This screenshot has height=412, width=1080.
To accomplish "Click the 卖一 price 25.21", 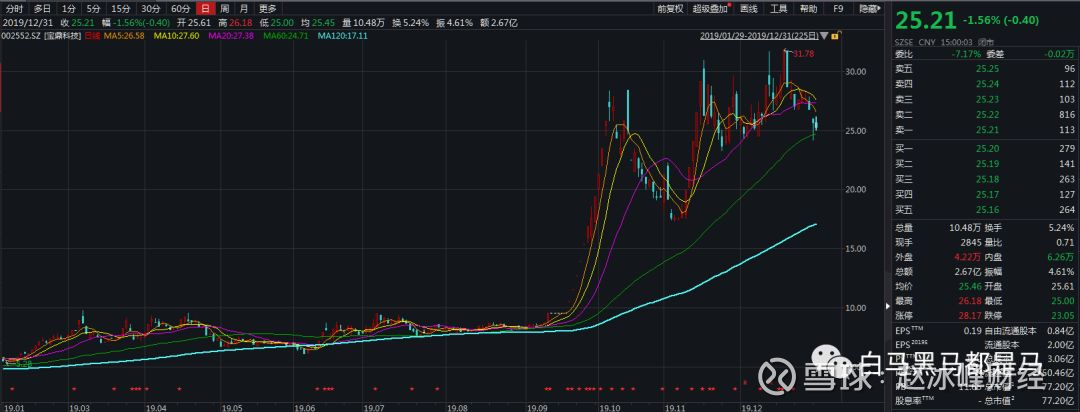I will point(986,130).
